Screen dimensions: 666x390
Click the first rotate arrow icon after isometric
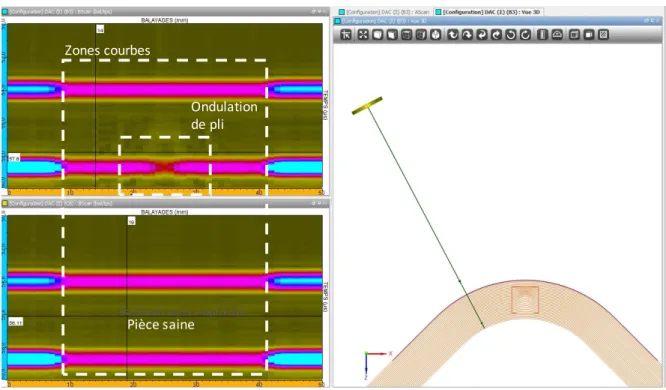[x=453, y=35]
